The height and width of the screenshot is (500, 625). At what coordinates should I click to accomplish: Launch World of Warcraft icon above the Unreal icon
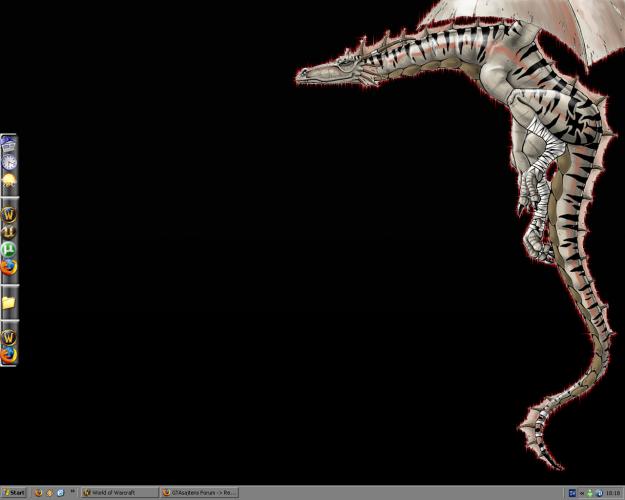[8, 214]
